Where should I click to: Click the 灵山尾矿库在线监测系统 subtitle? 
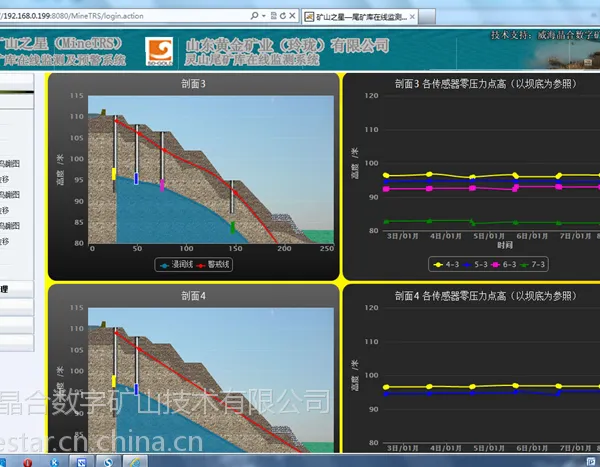click(x=251, y=59)
